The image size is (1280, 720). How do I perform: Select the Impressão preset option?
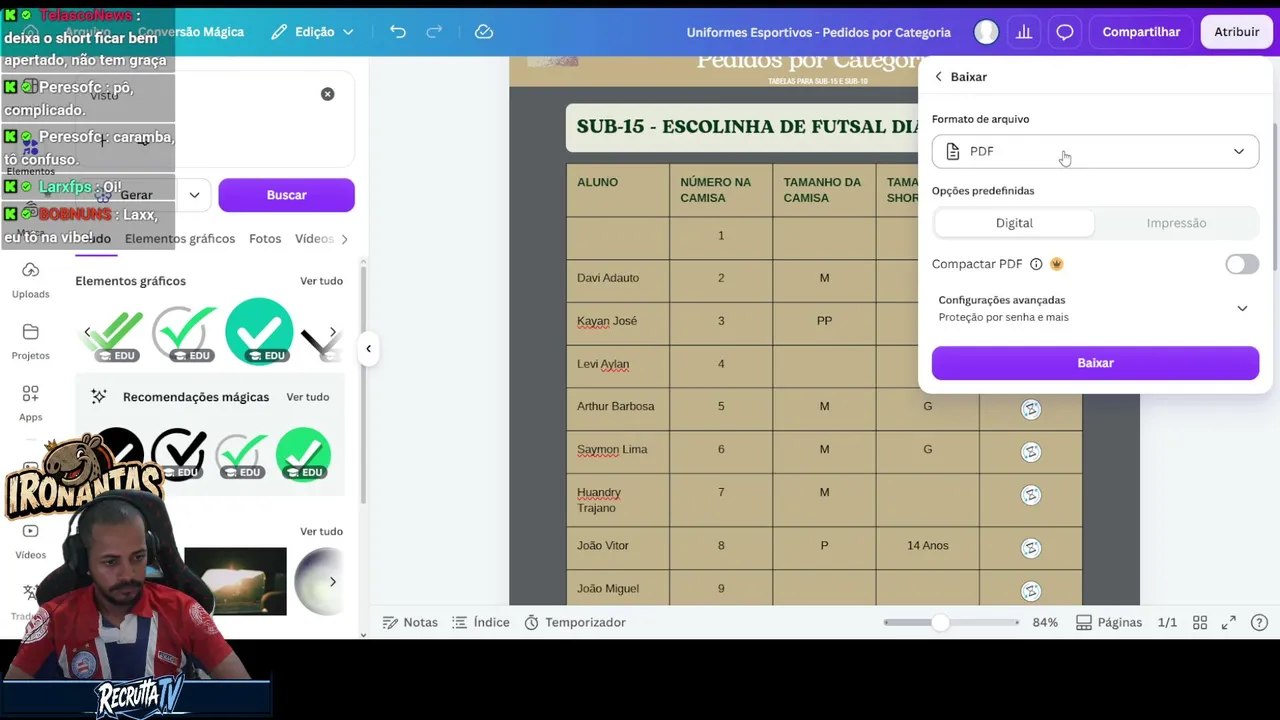click(x=1176, y=223)
